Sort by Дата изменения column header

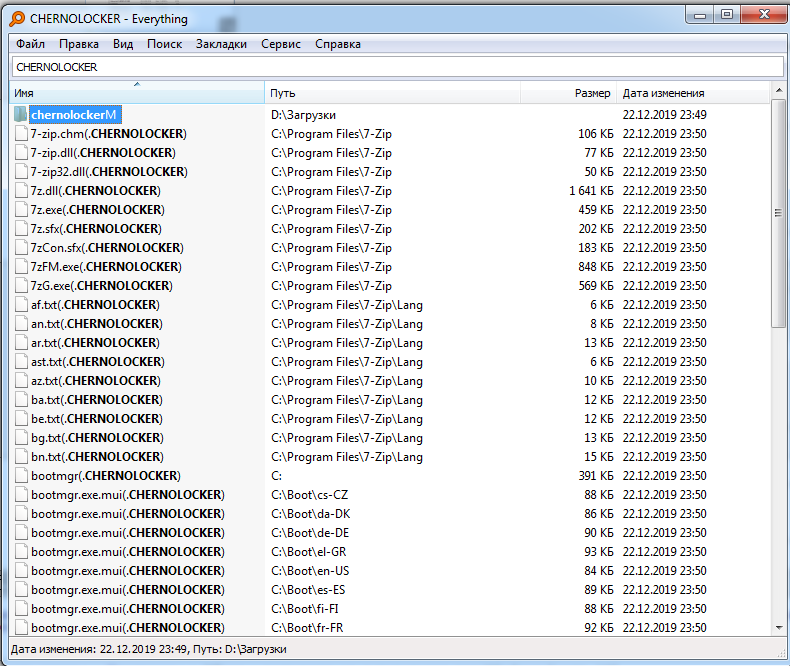(x=693, y=93)
